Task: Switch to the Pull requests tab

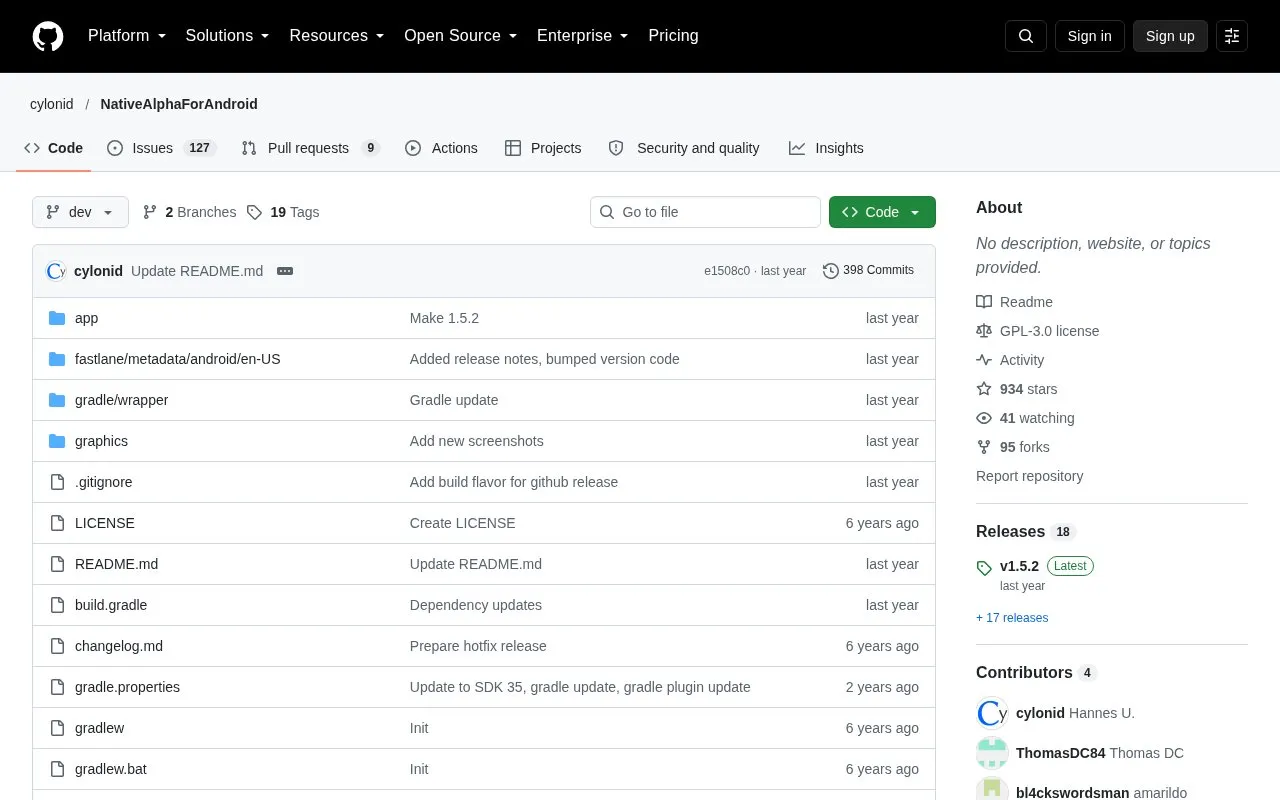Action: pyautogui.click(x=310, y=148)
